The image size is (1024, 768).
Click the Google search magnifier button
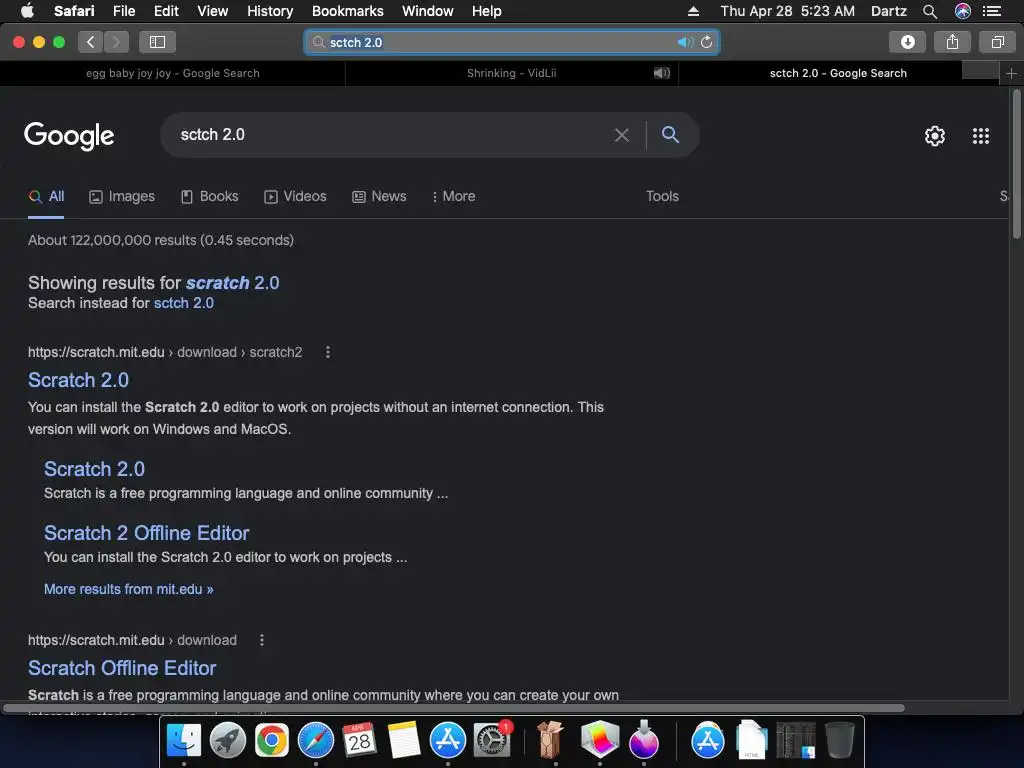click(x=670, y=135)
